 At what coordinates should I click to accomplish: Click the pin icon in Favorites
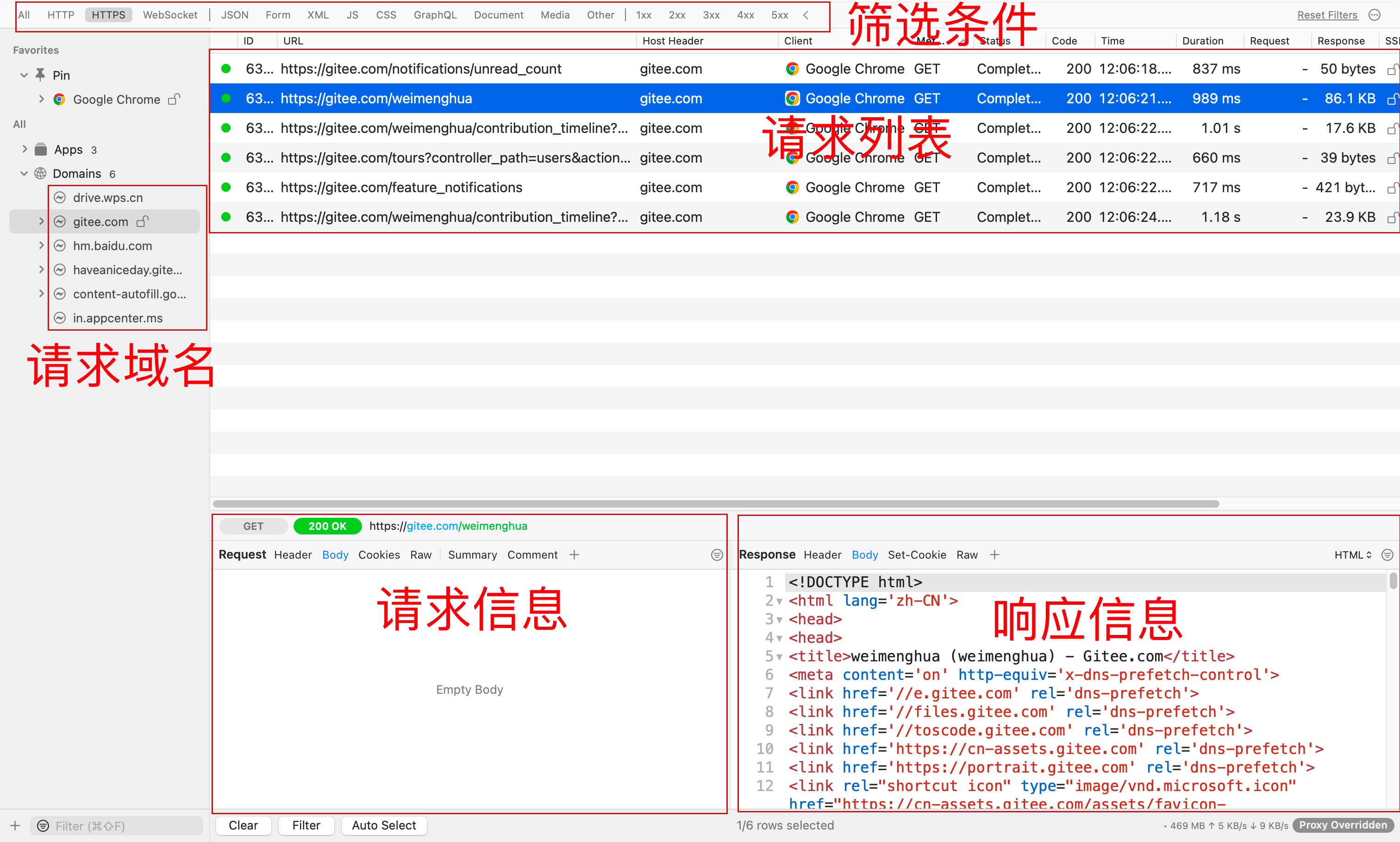[40, 74]
